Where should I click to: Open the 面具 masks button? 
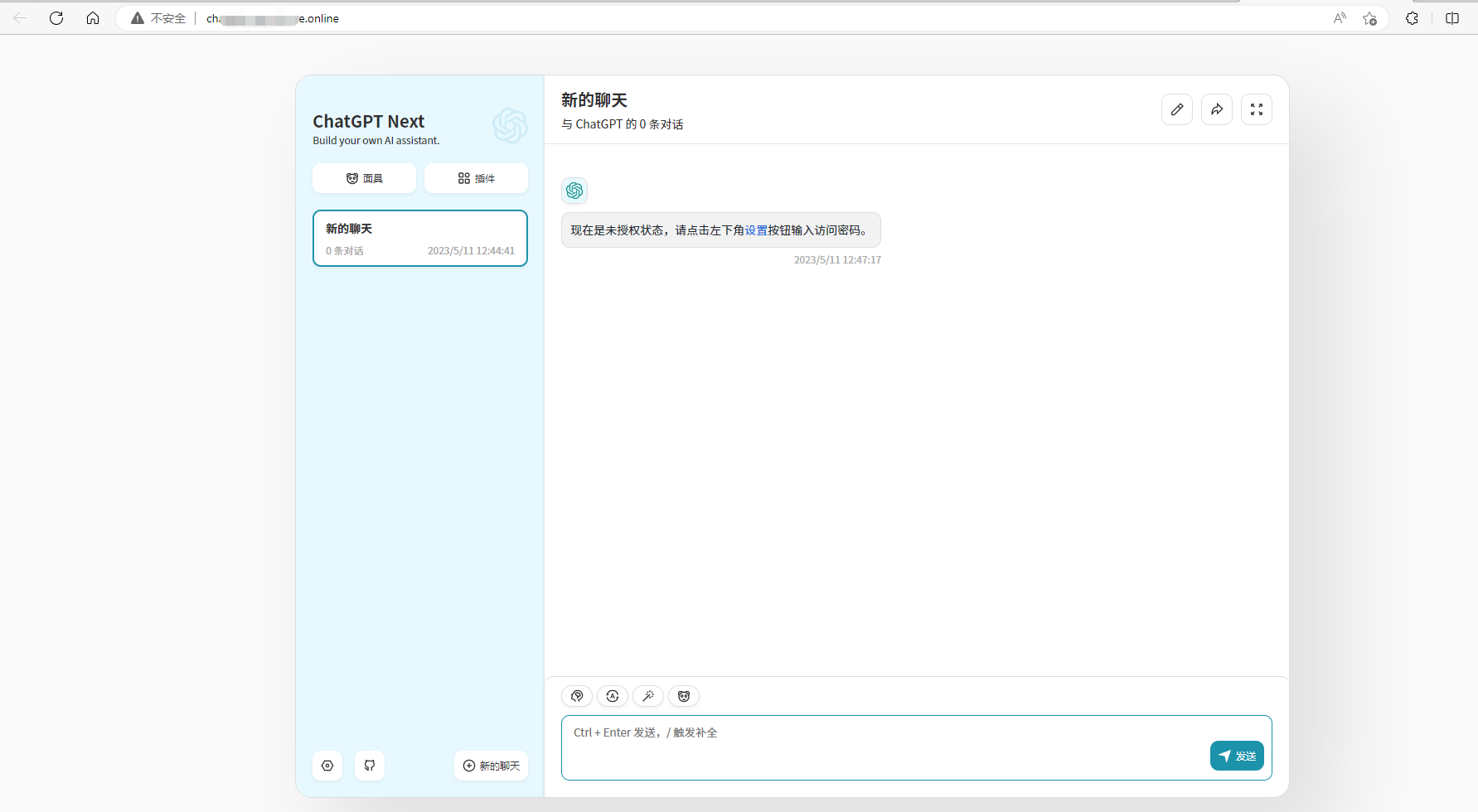(x=365, y=178)
